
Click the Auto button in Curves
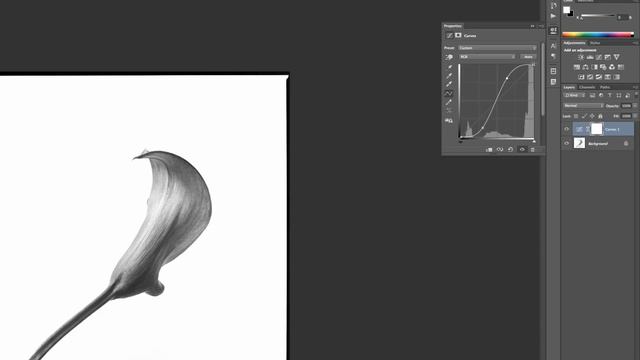528,57
